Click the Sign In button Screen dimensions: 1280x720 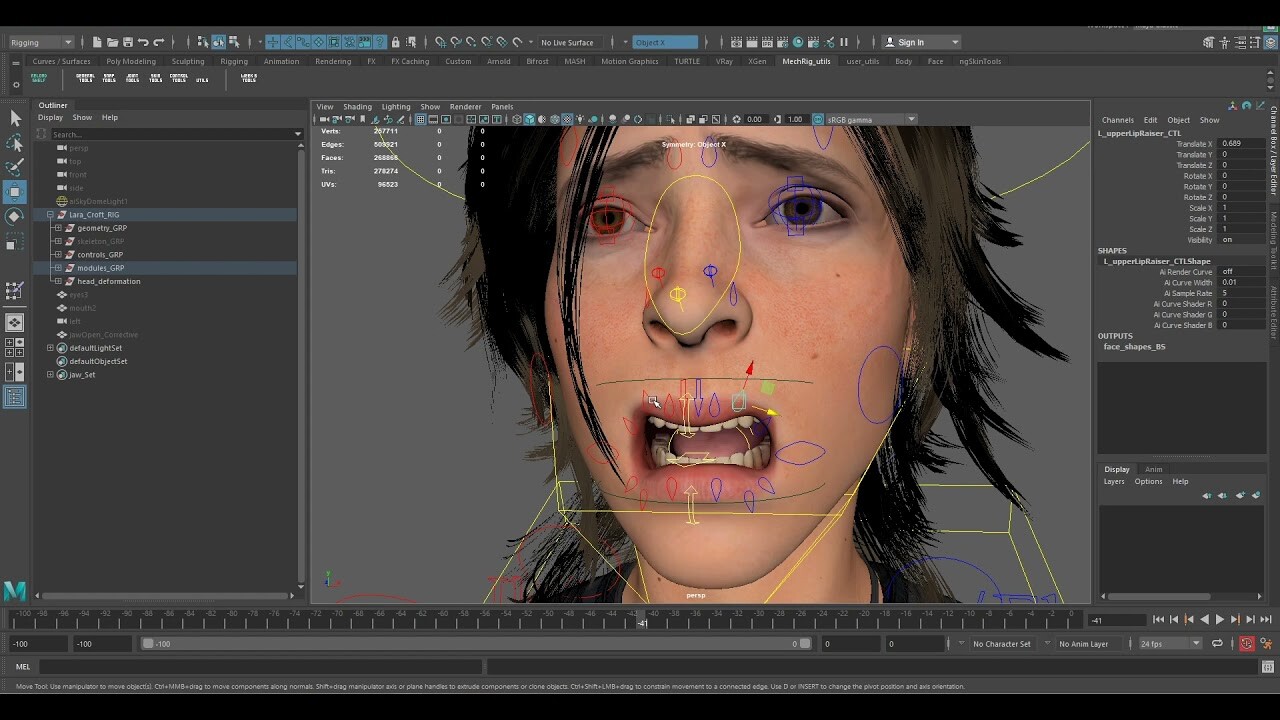[911, 41]
